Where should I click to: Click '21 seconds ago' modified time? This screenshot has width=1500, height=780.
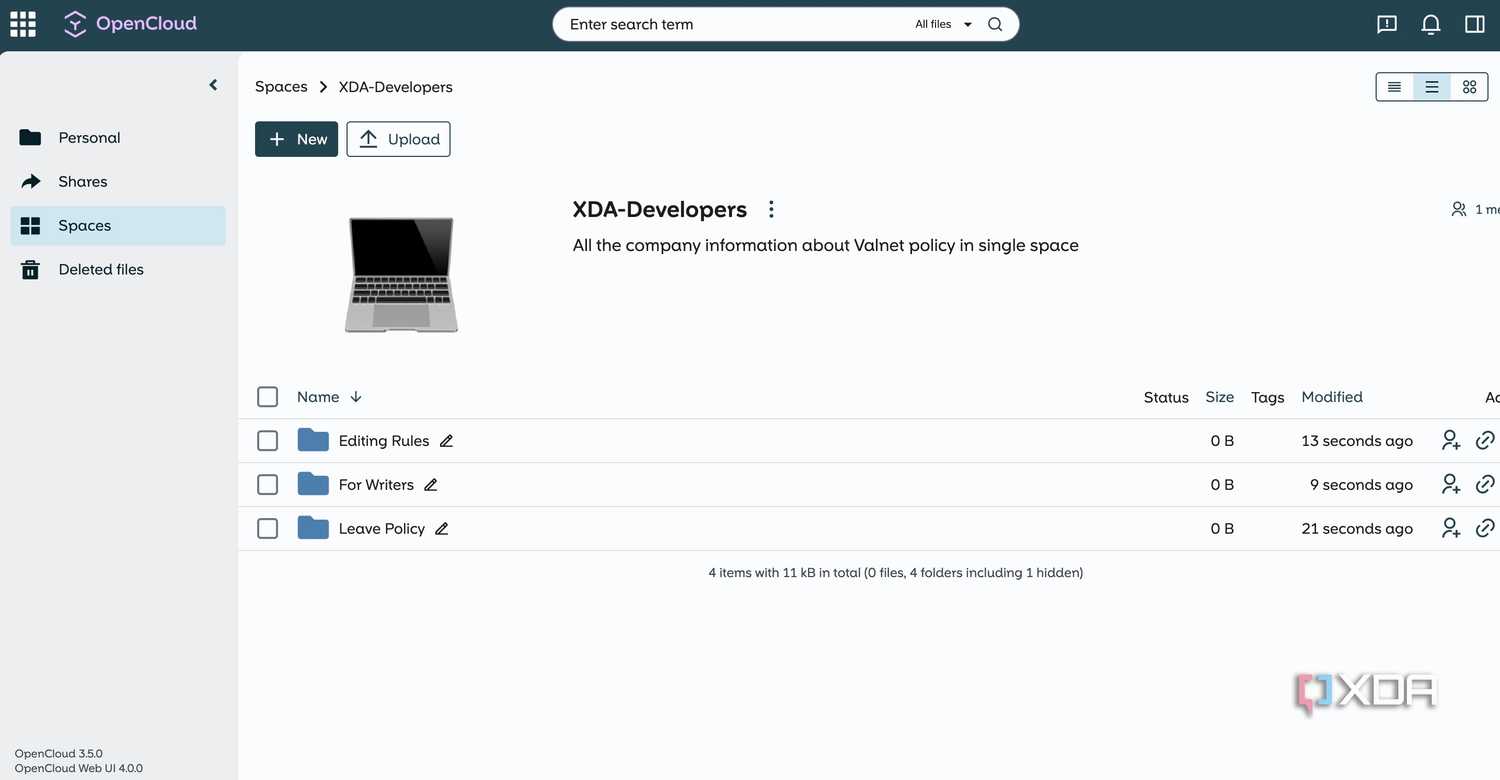(x=1357, y=529)
